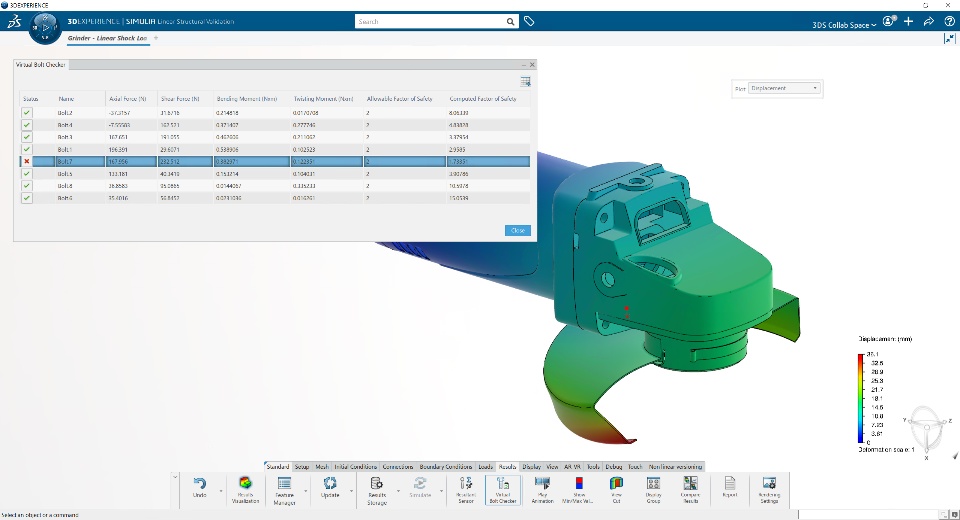Expand the Simulate dropdown arrow
The image size is (960, 520).
pyautogui.click(x=441, y=491)
